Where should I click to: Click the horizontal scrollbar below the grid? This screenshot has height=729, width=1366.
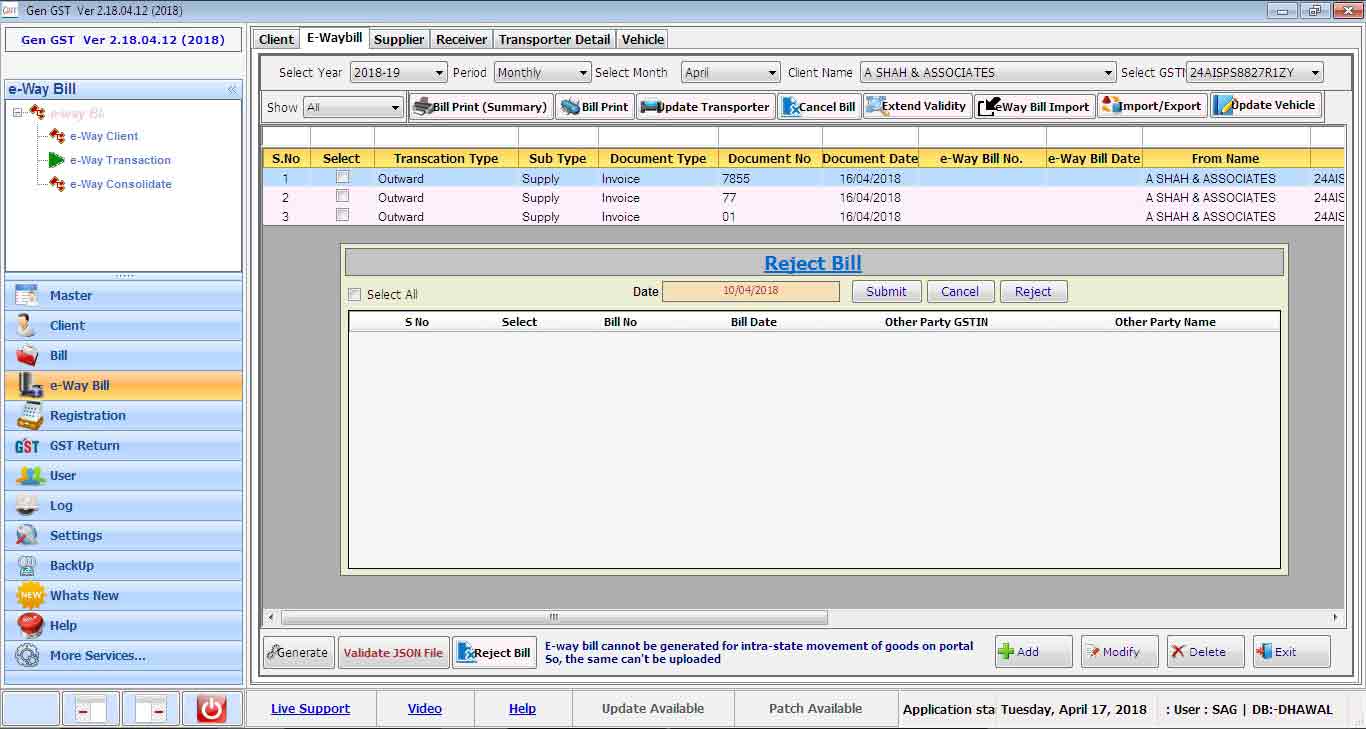(x=554, y=618)
